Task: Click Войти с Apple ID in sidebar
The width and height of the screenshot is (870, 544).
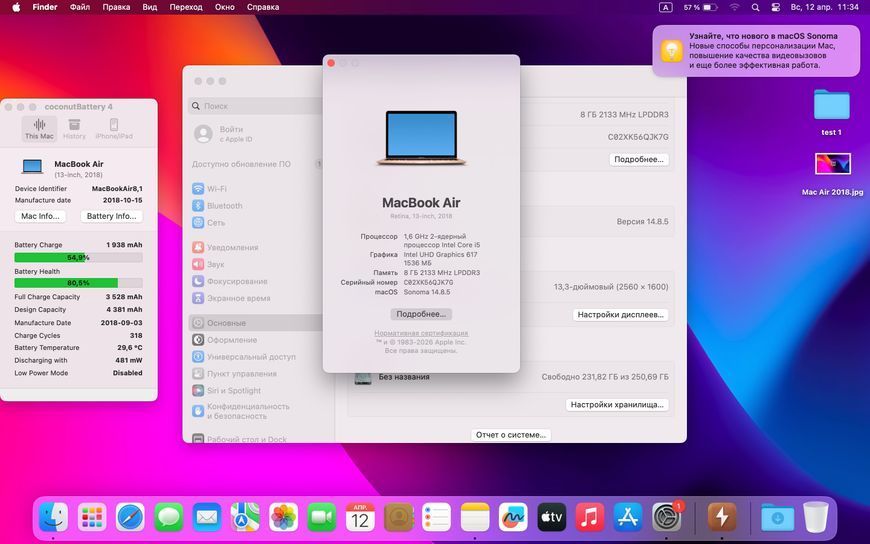Action: click(x=255, y=134)
